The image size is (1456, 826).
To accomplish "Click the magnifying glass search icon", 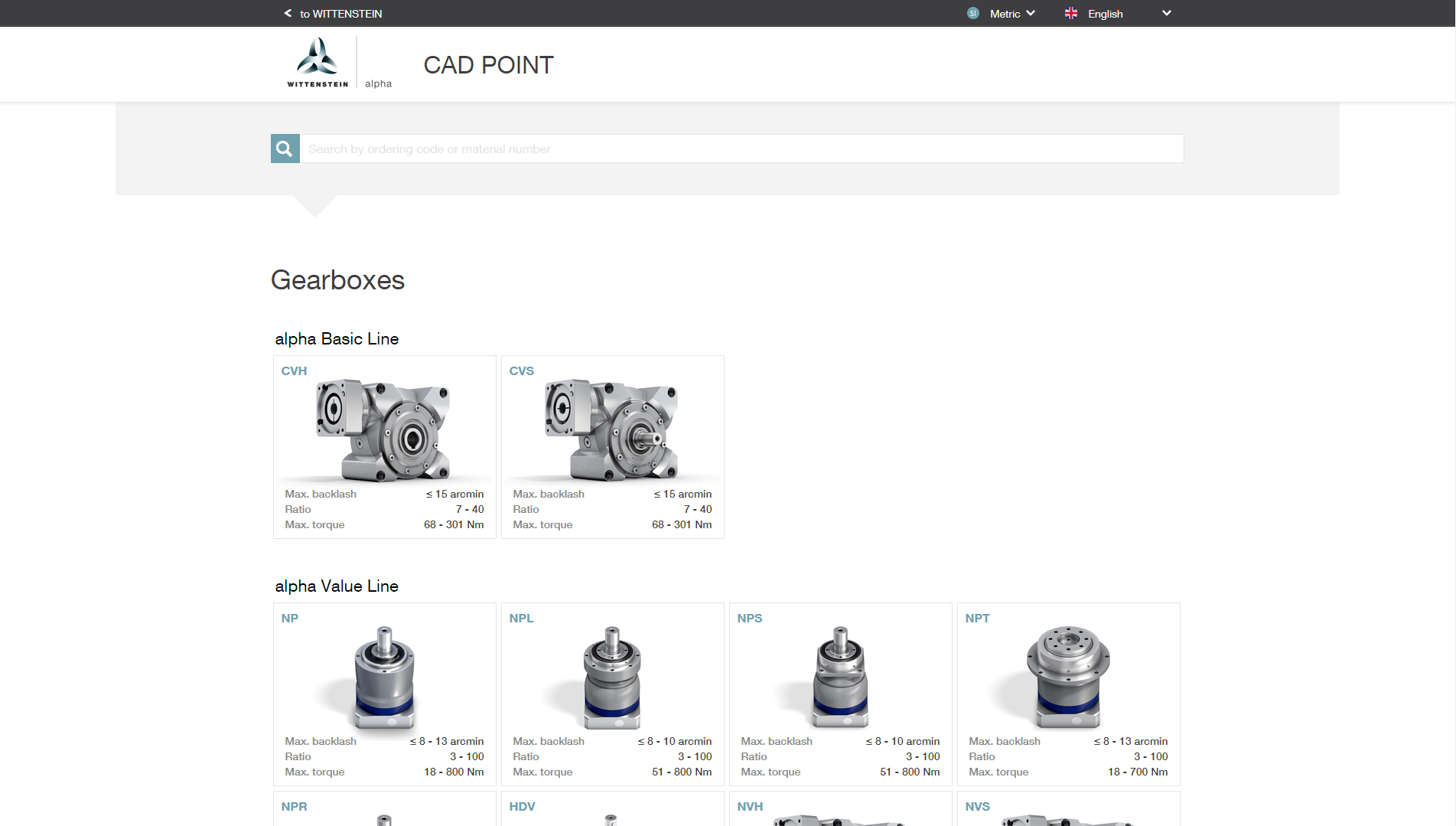I will [x=285, y=149].
